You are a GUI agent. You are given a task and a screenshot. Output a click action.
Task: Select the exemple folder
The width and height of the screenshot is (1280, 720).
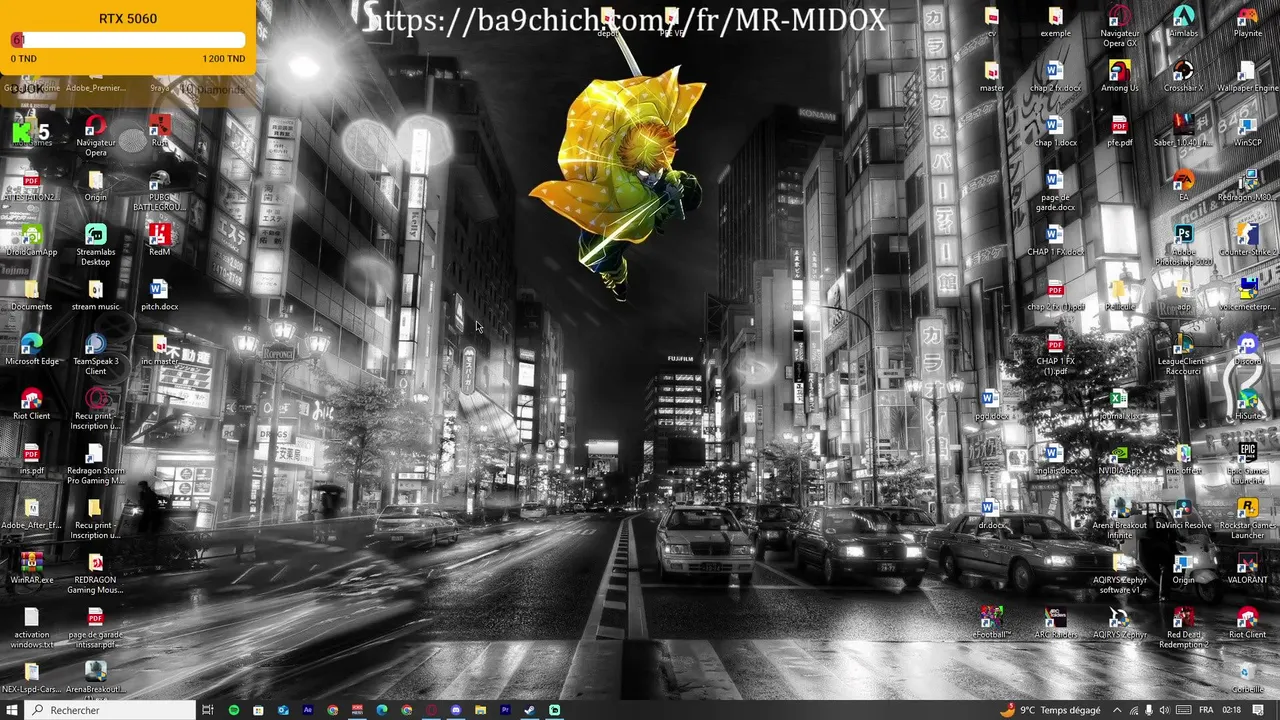(1055, 22)
